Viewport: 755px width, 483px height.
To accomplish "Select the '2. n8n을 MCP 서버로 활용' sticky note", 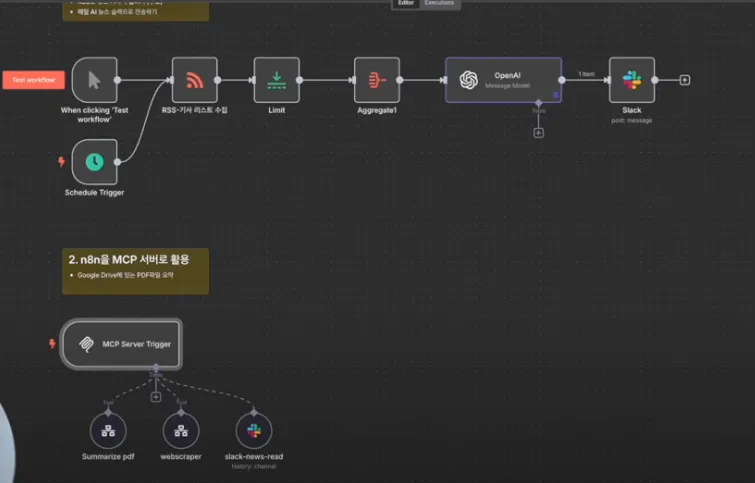I will [136, 271].
